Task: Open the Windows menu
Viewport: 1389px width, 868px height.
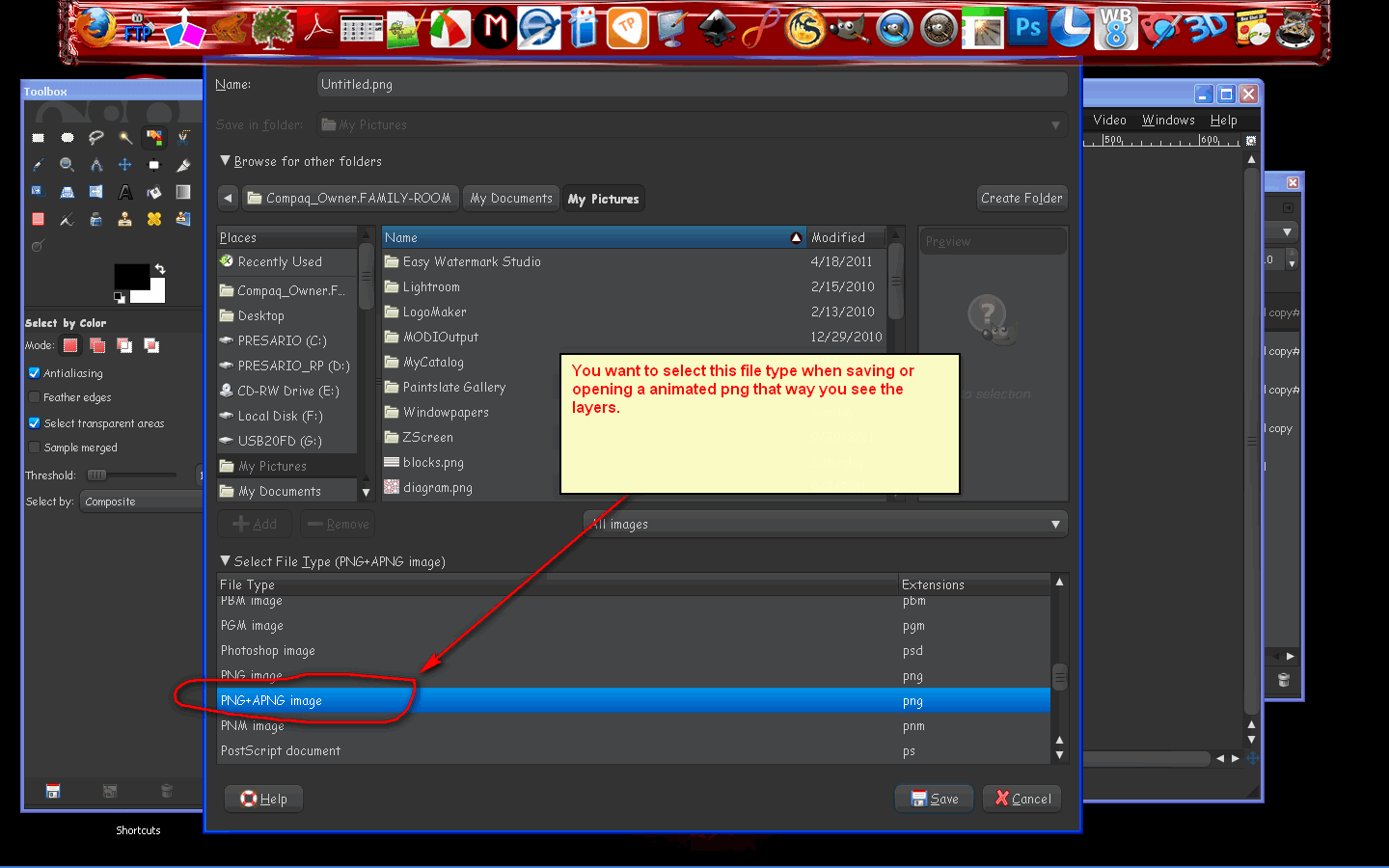Action: tap(1168, 121)
